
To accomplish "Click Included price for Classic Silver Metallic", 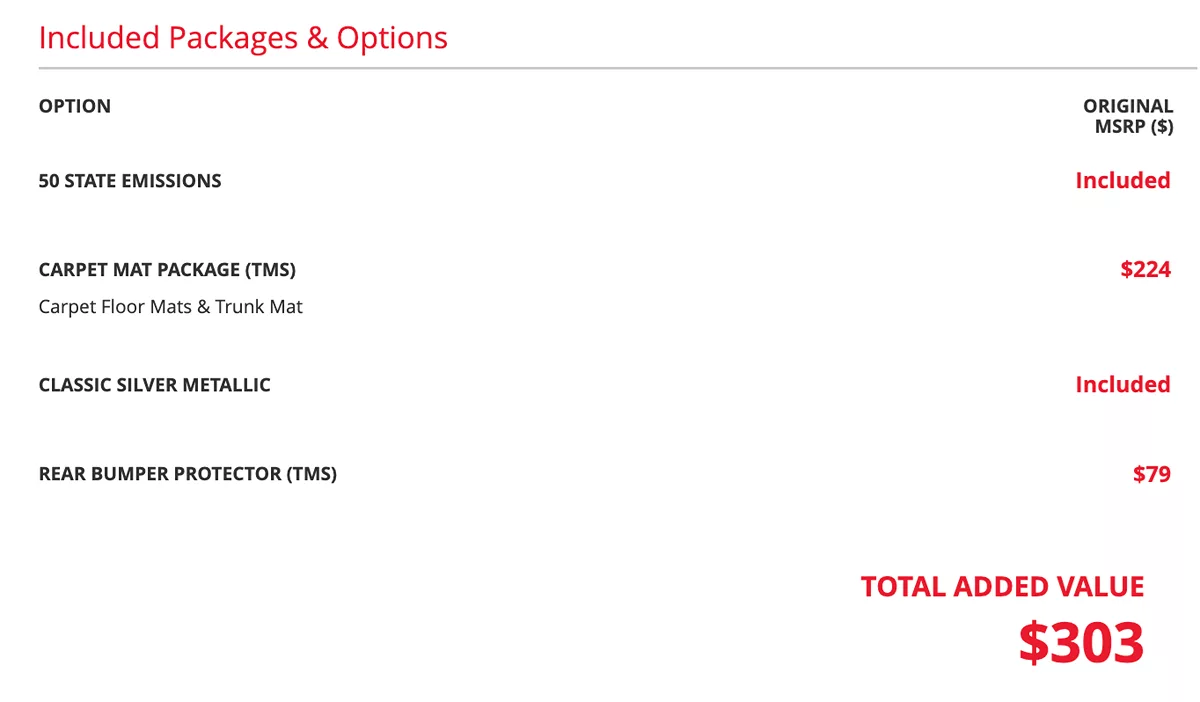I will point(1122,385).
